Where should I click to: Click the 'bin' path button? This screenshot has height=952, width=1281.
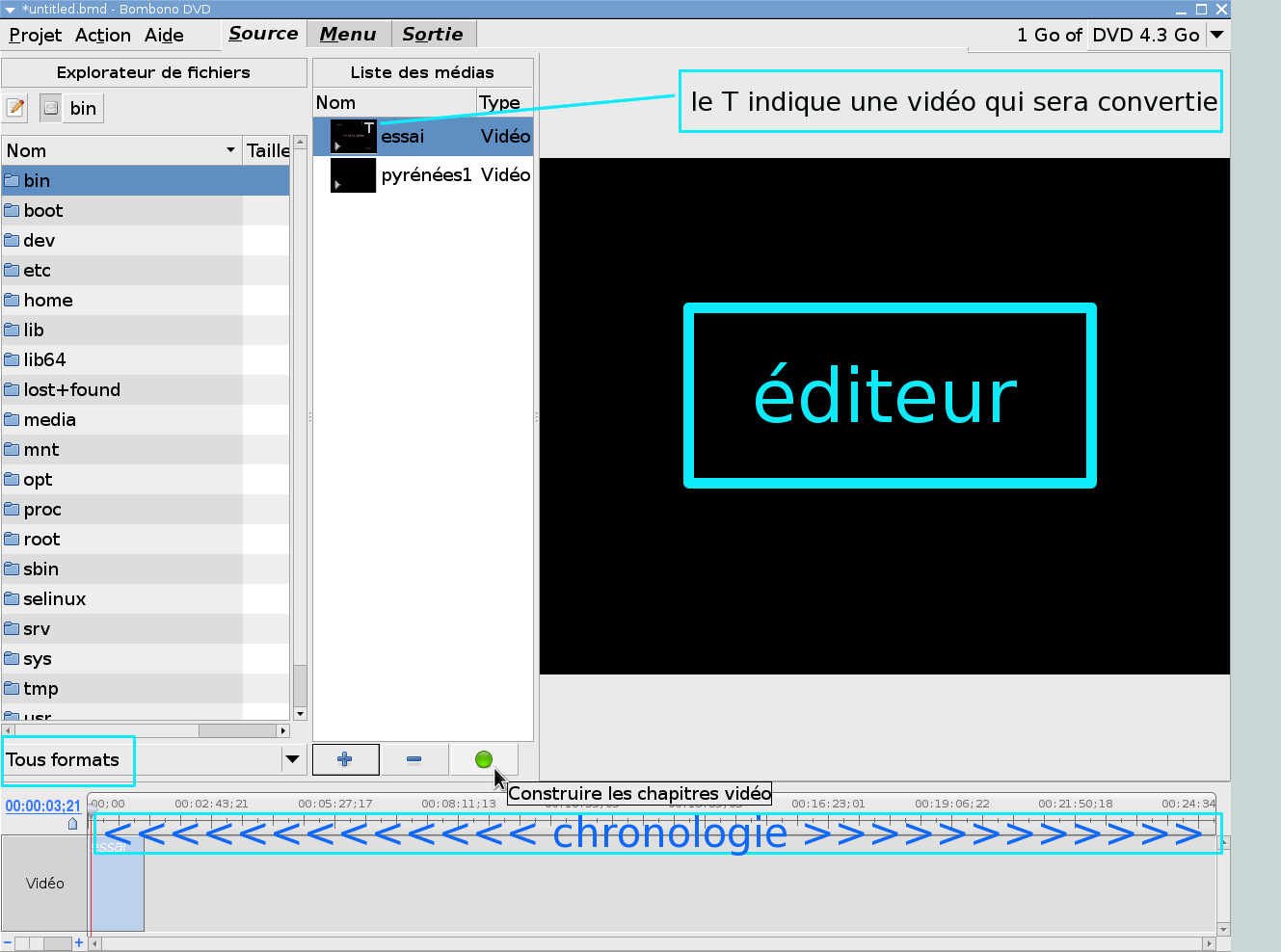point(83,108)
